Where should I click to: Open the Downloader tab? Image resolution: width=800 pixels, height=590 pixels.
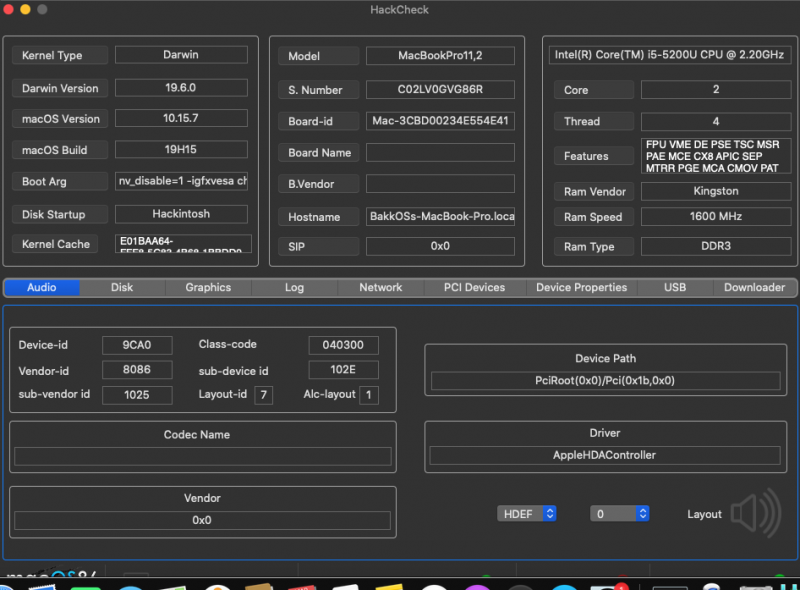pyautogui.click(x=755, y=287)
